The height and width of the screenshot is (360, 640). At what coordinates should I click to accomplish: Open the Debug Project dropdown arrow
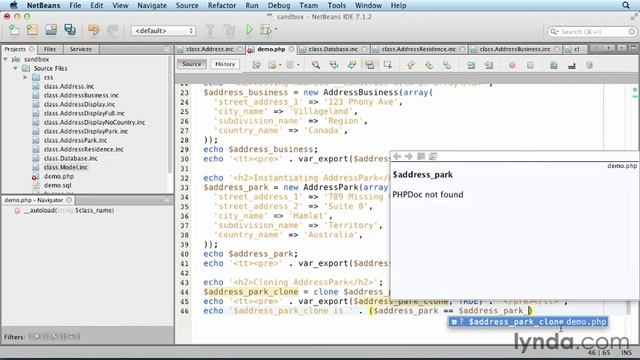(276, 29)
